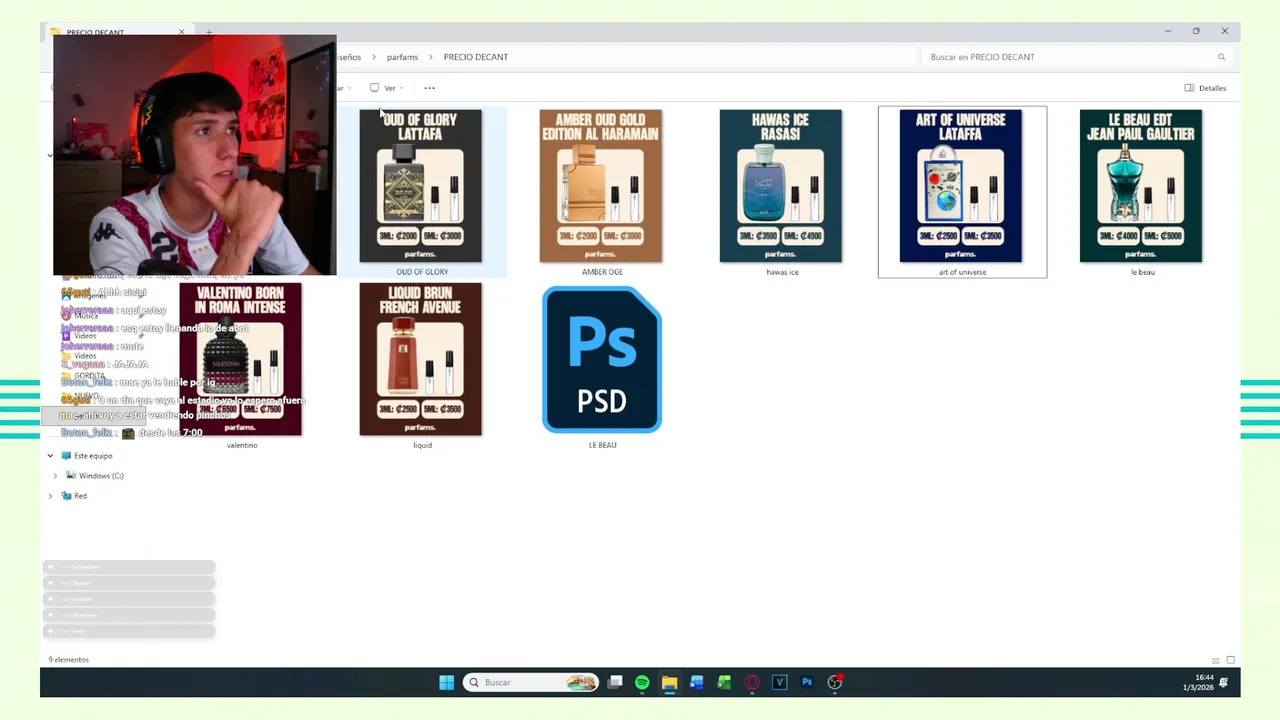Switch to details list view icon in status bar
Image resolution: width=1280 pixels, height=720 pixels.
1215,660
